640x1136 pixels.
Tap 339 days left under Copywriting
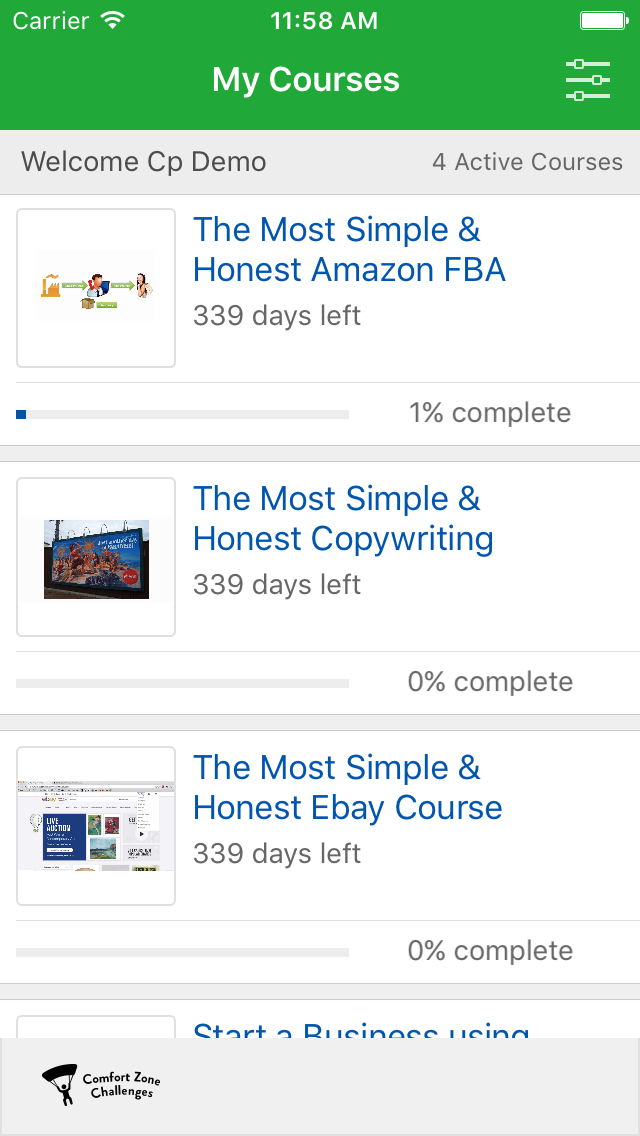tap(277, 584)
